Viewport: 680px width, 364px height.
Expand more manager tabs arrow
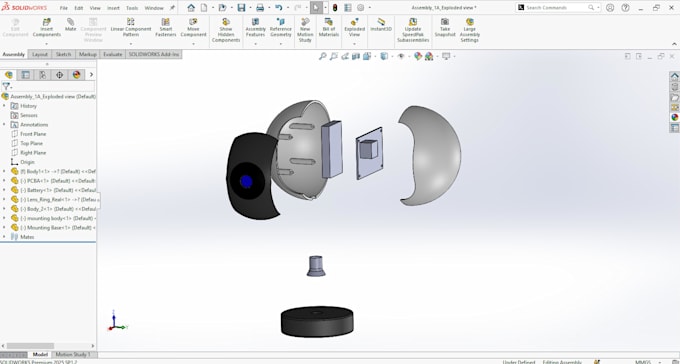tap(91, 75)
